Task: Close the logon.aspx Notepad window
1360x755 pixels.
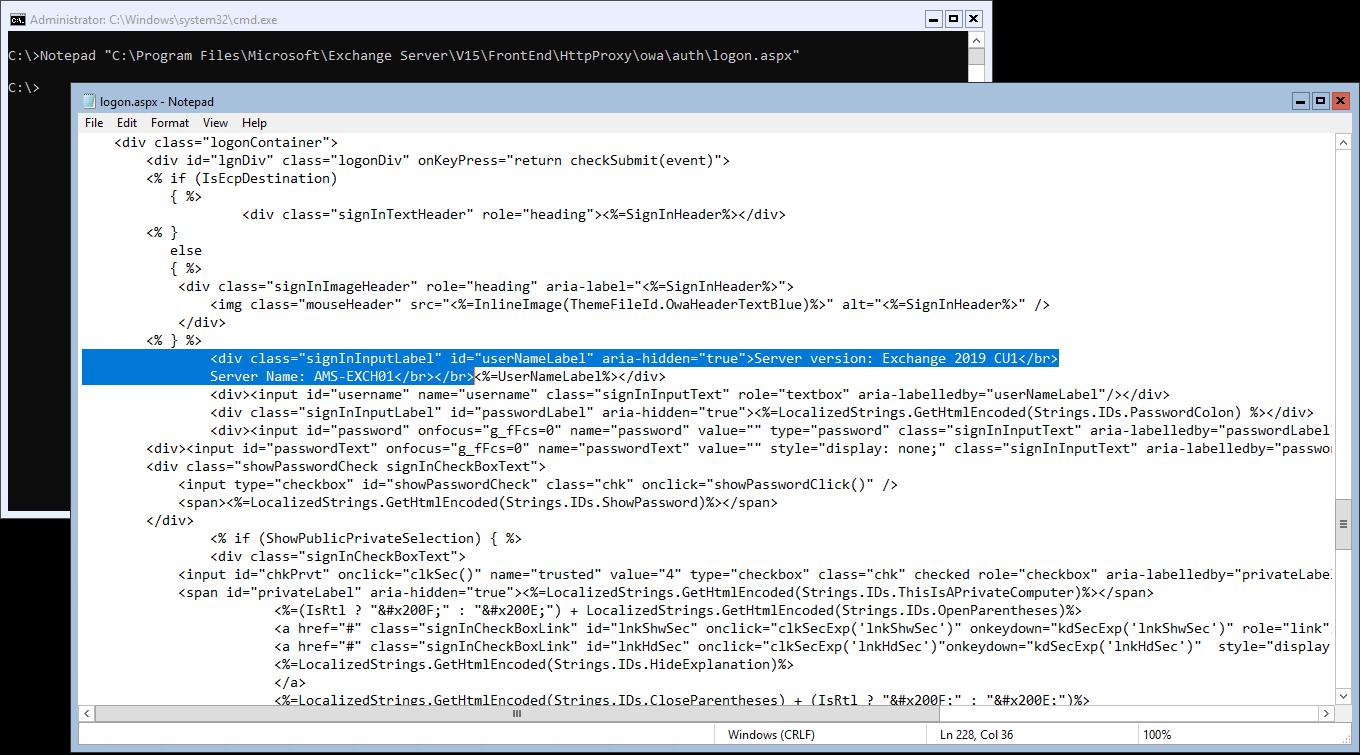Action: [1341, 101]
